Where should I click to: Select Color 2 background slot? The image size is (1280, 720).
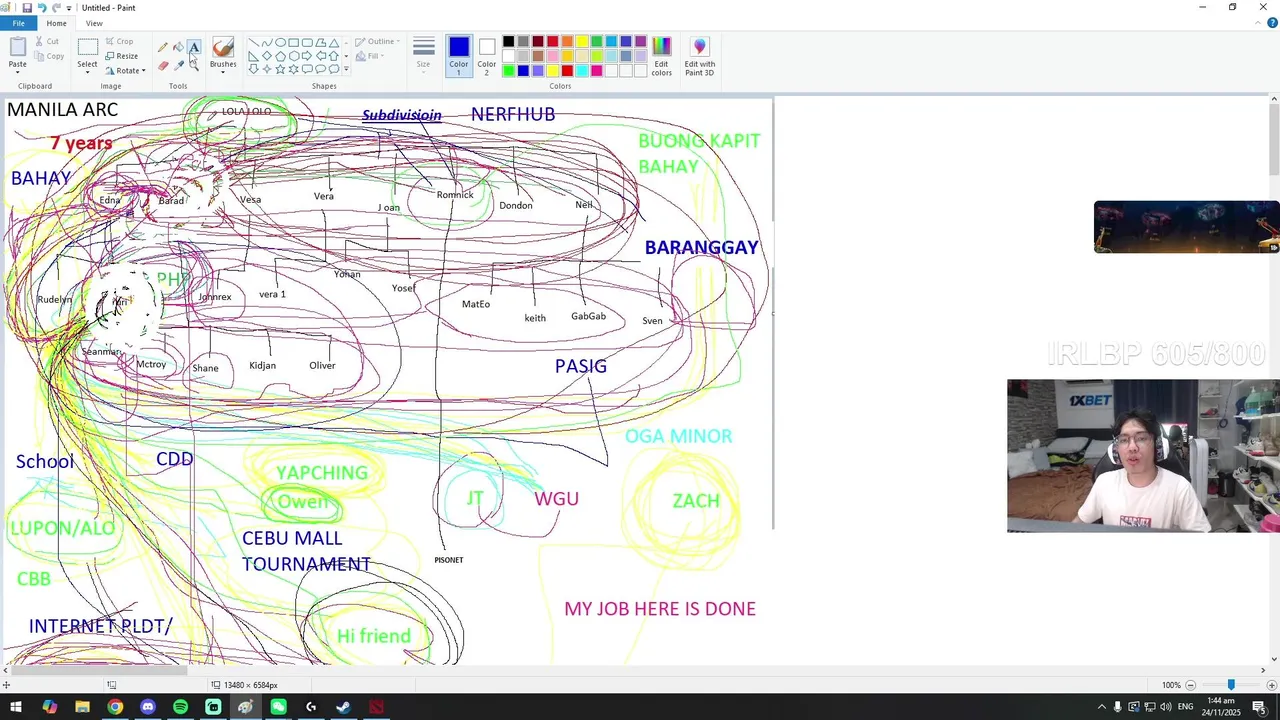click(487, 56)
